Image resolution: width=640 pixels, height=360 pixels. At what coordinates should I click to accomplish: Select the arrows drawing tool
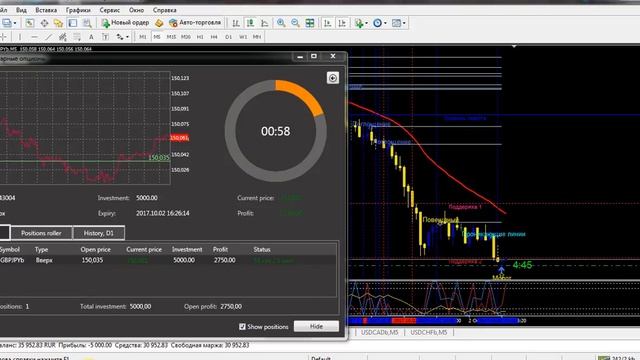120,37
